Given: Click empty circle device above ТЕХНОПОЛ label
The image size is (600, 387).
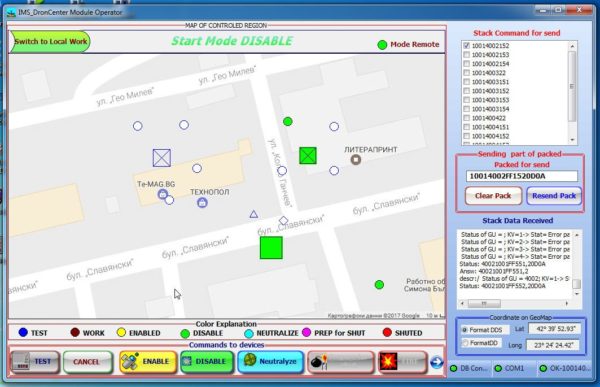Looking at the screenshot, I should (197, 168).
